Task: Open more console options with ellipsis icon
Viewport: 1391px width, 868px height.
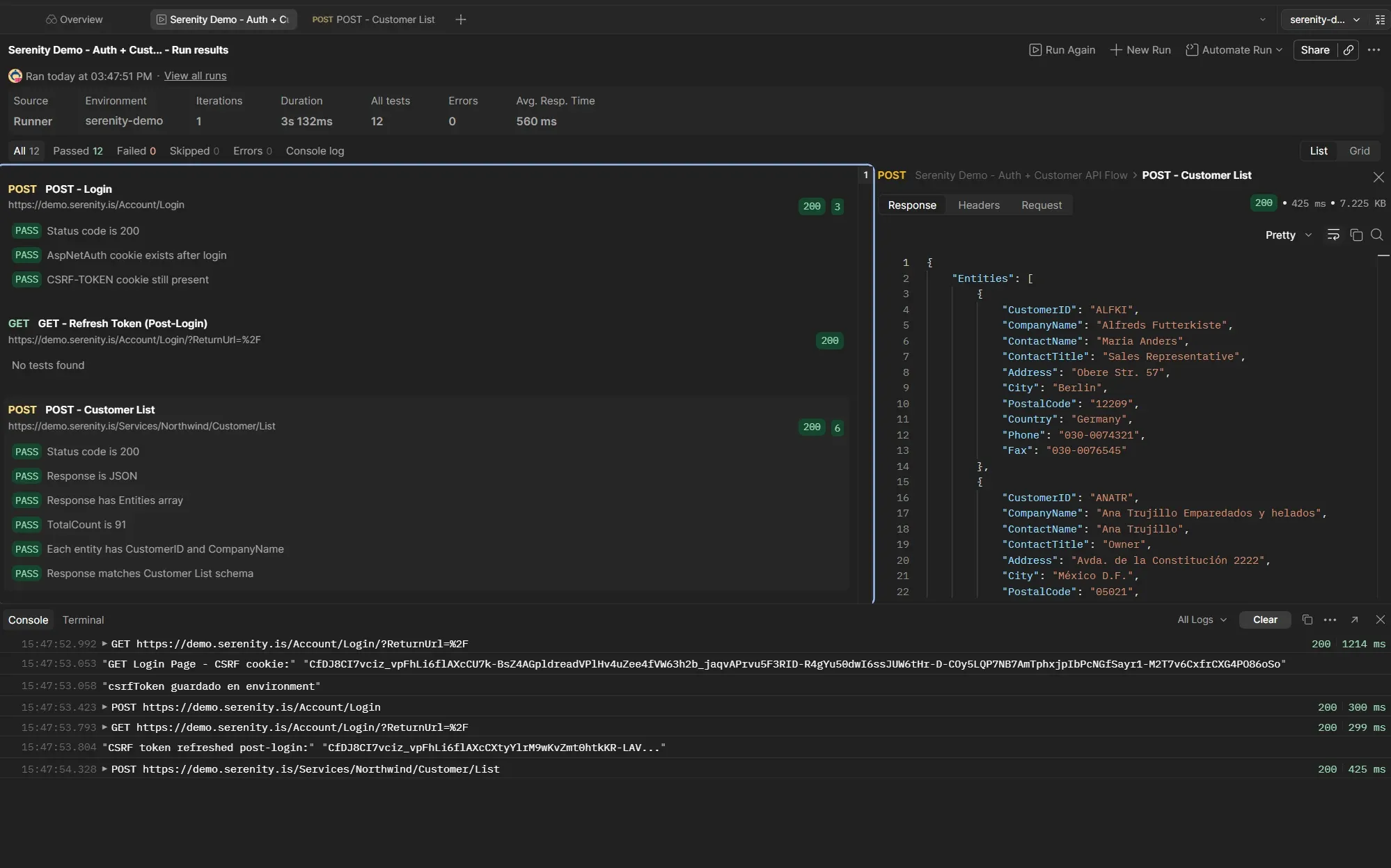Action: 1330,620
